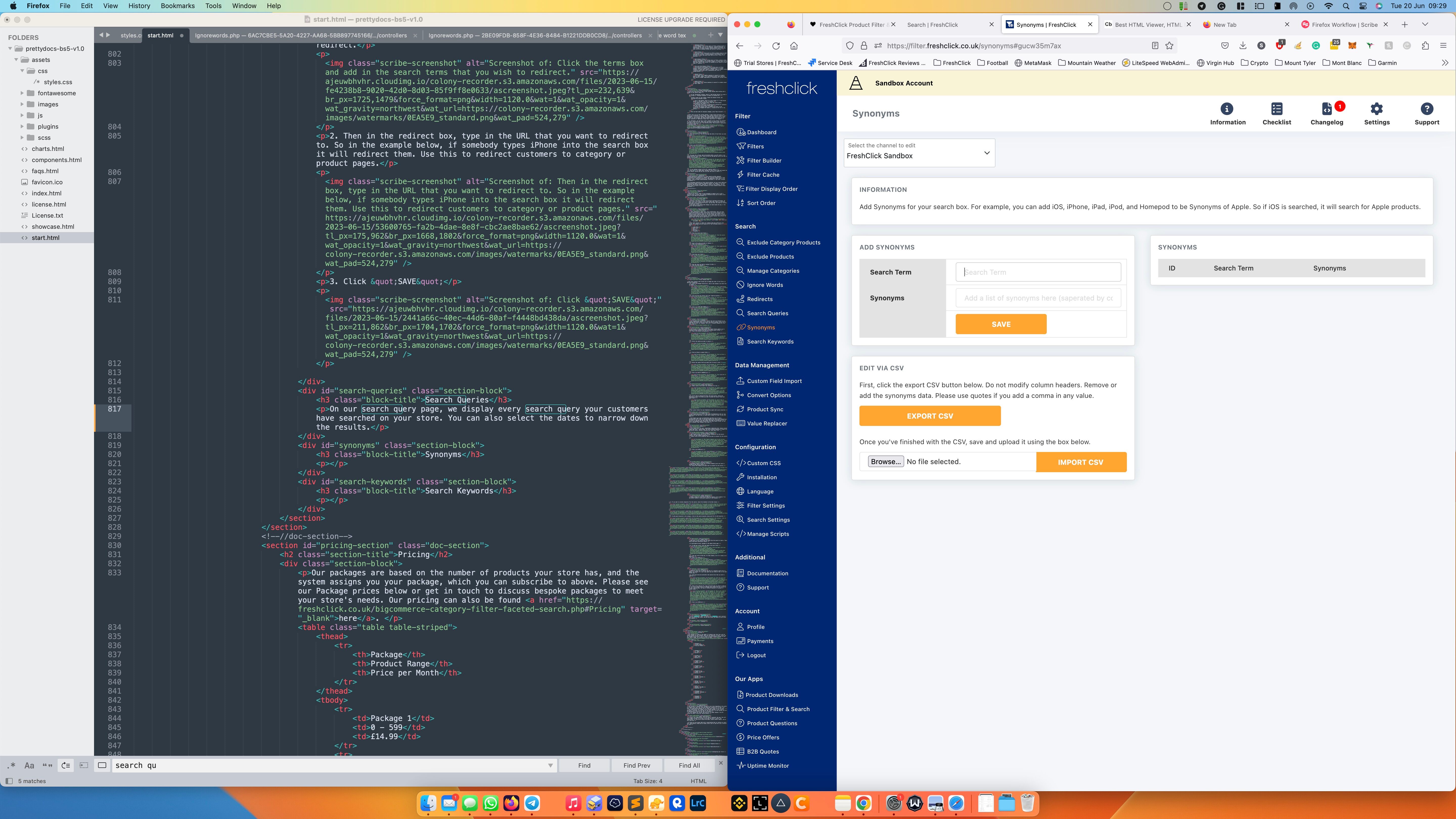
Task: Open Finder from the Dock
Action: coord(429,803)
